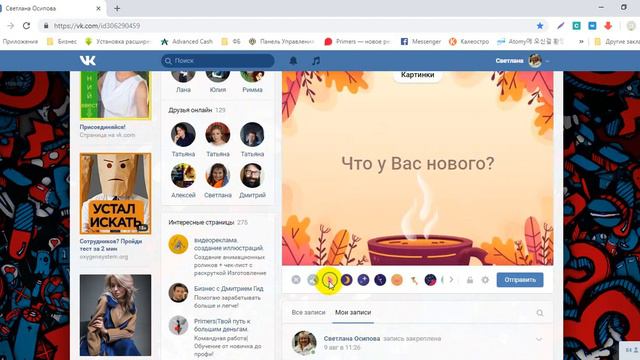Click the purple pen extension icon
Image resolution: width=640 pixels, height=360 pixels.
click(560, 26)
